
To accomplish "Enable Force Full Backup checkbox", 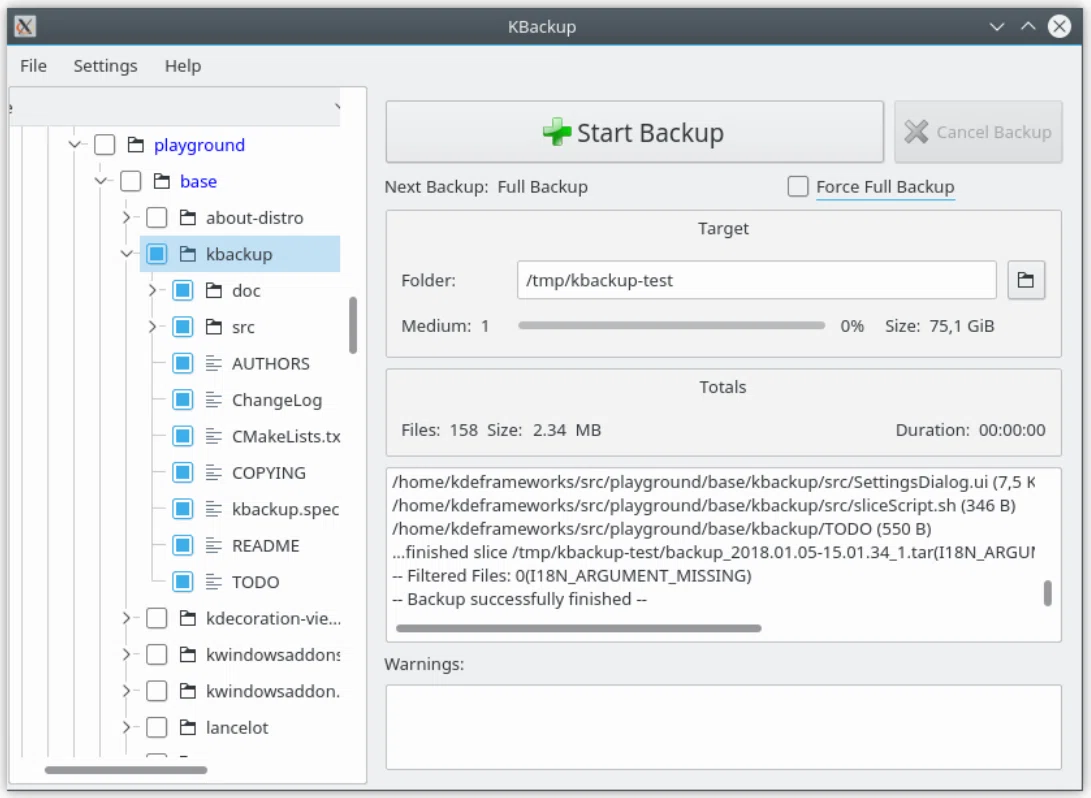I will [x=798, y=186].
